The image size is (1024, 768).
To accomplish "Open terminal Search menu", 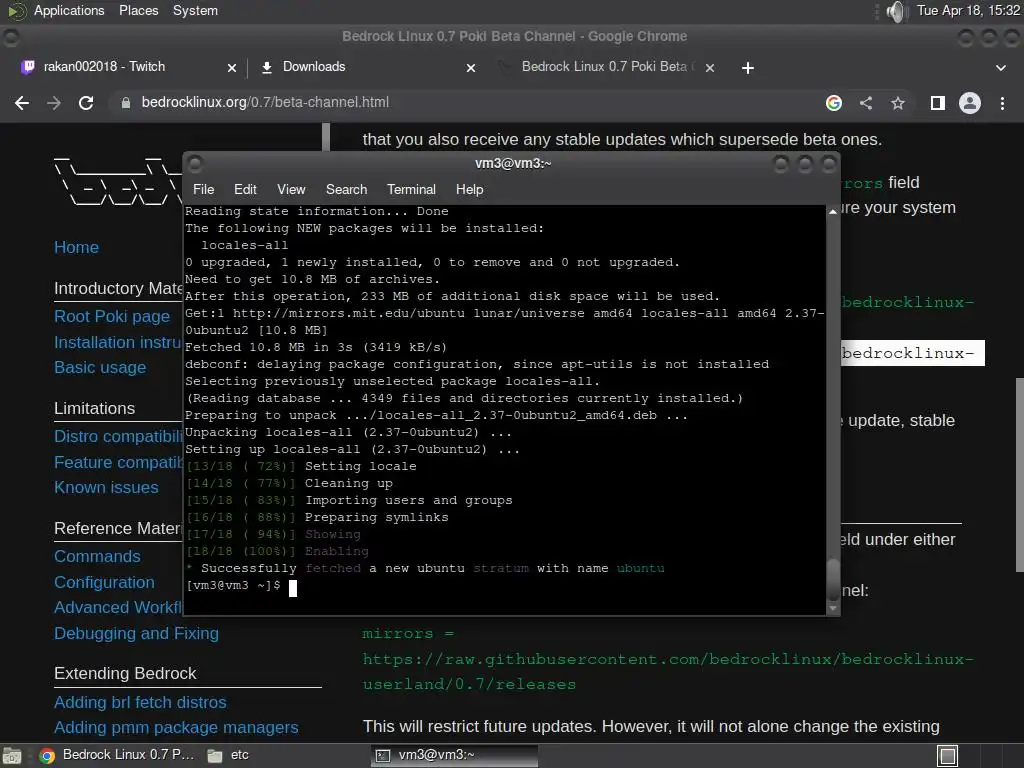I will point(346,189).
